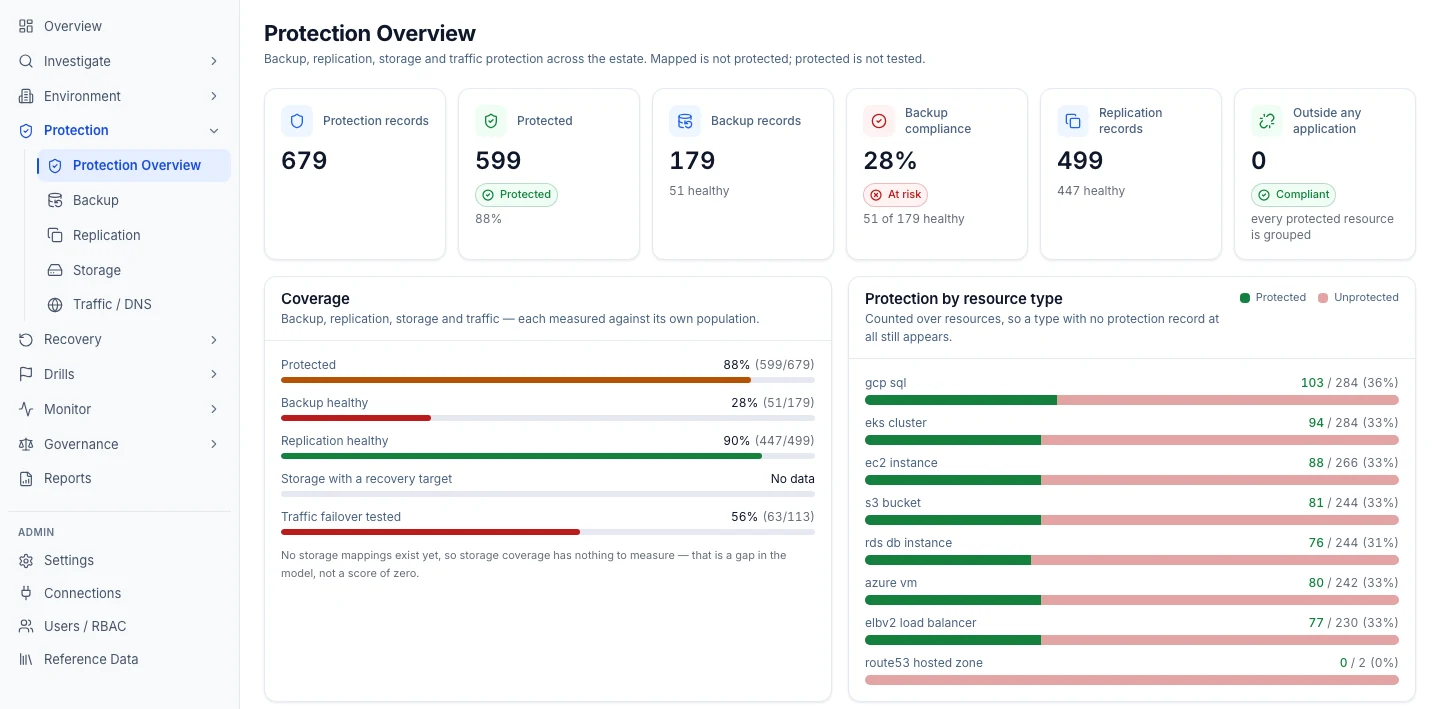Go to Reports page
1440x709 pixels.
pos(119,478)
